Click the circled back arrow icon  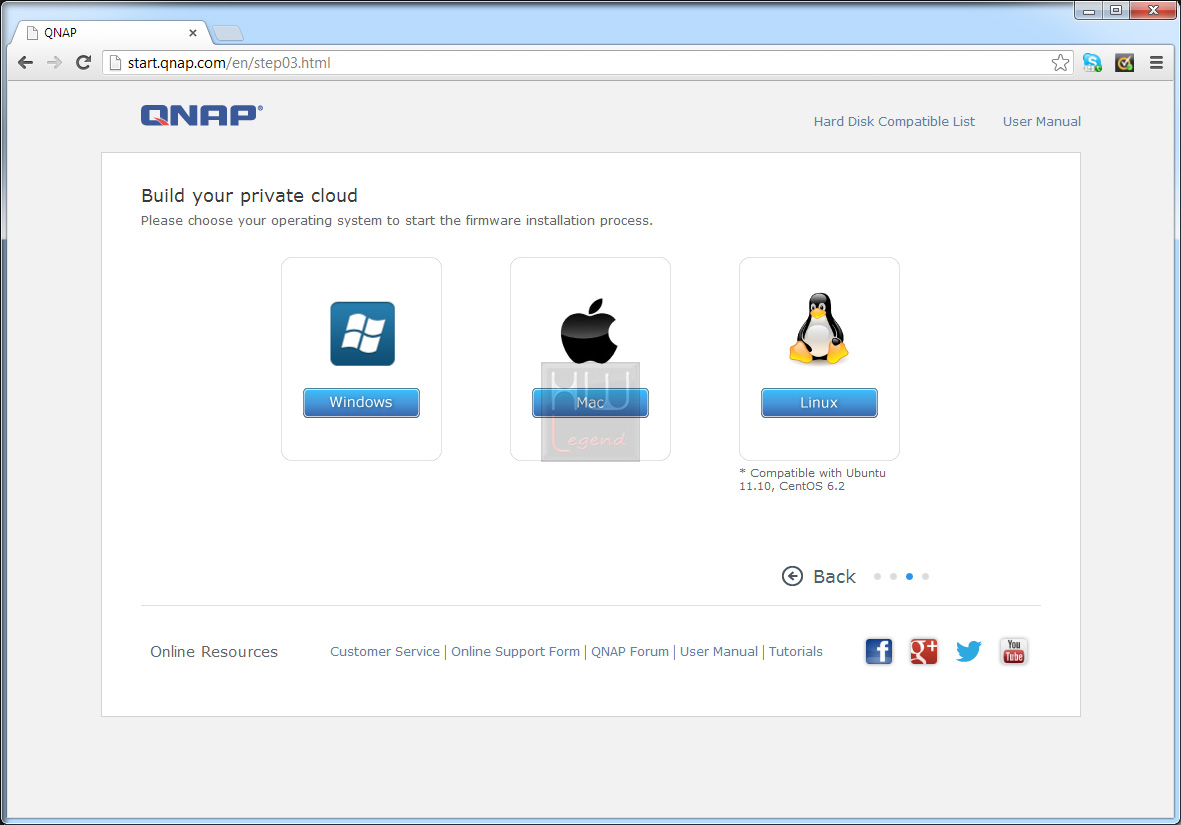[792, 576]
